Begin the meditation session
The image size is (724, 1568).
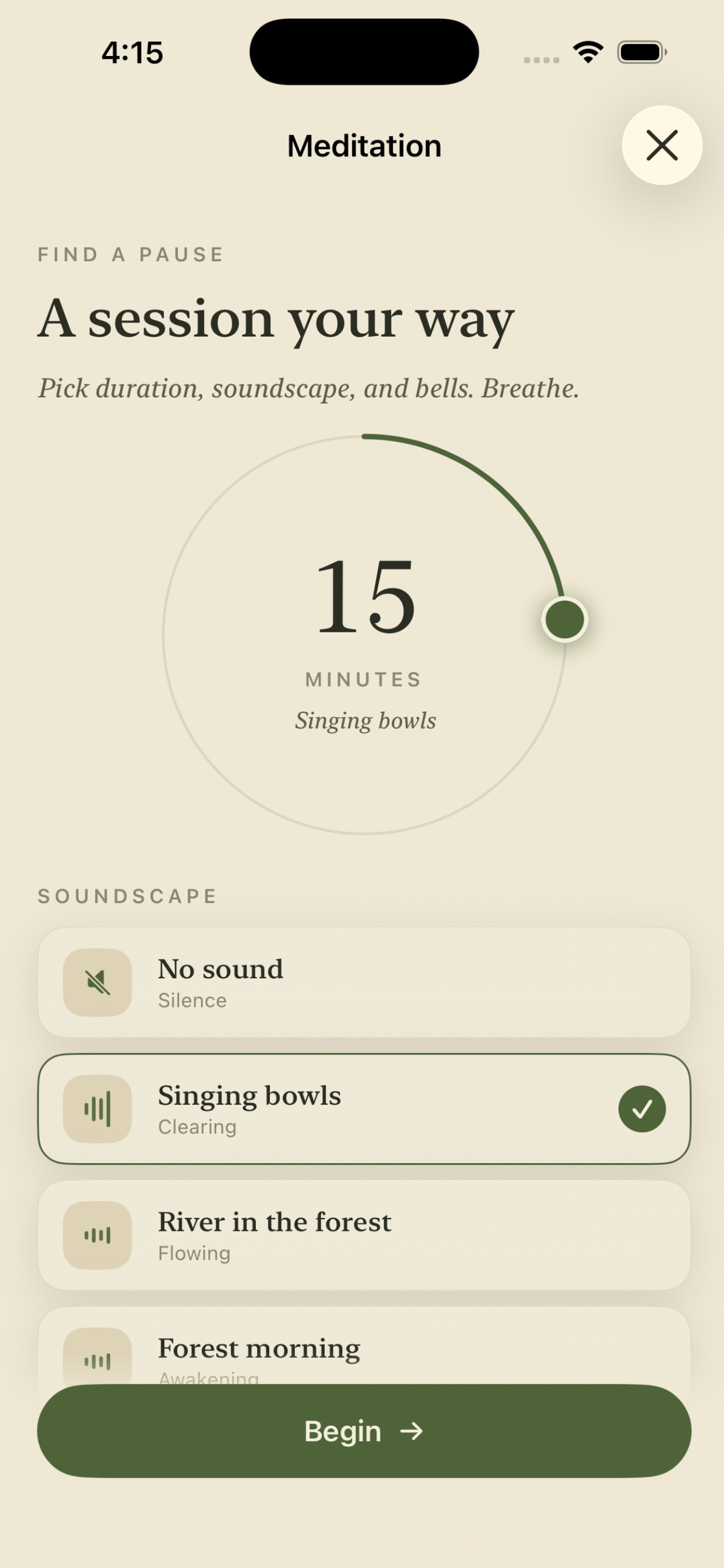coord(364,1431)
